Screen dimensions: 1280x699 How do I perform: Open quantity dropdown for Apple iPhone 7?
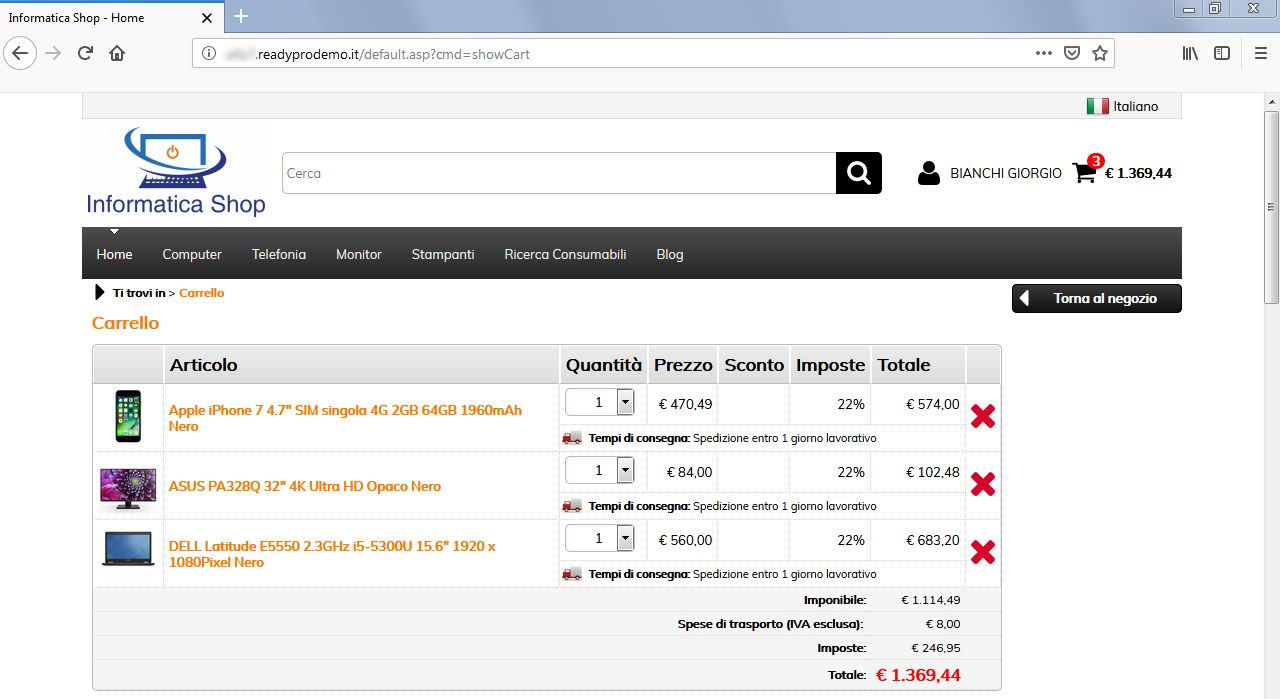tap(625, 402)
